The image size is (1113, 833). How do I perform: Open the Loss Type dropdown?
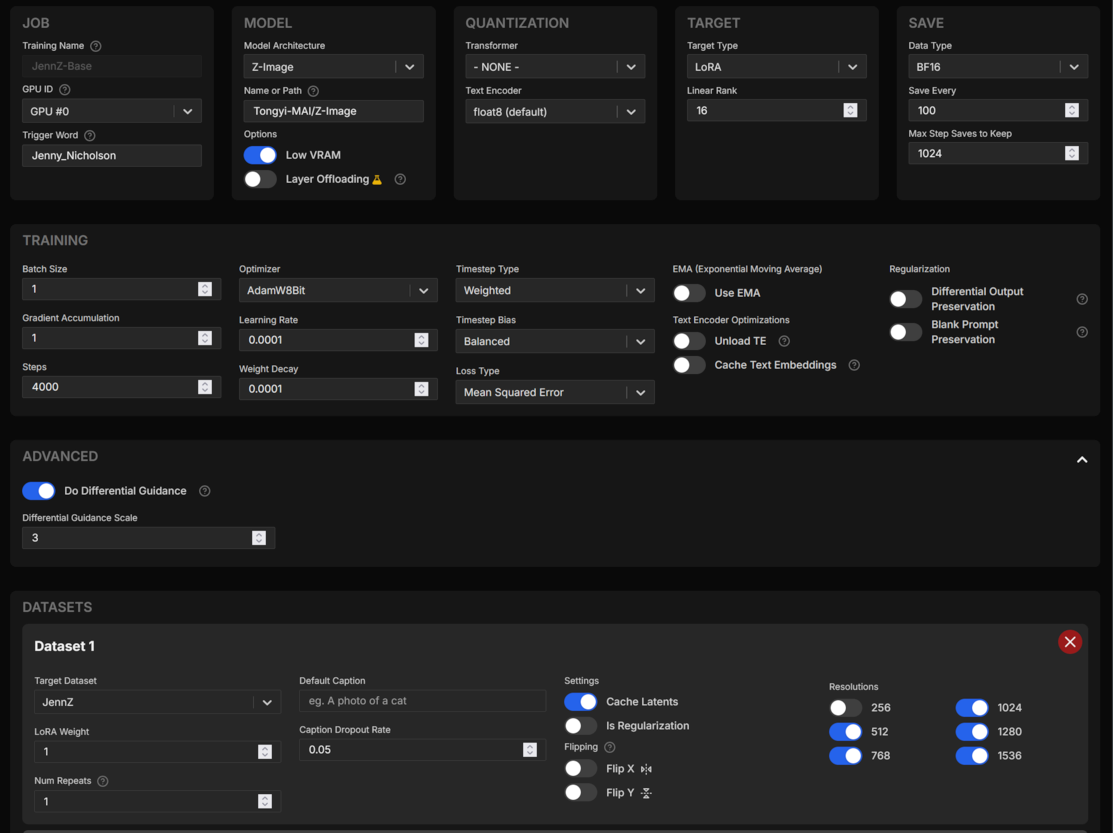[555, 393]
